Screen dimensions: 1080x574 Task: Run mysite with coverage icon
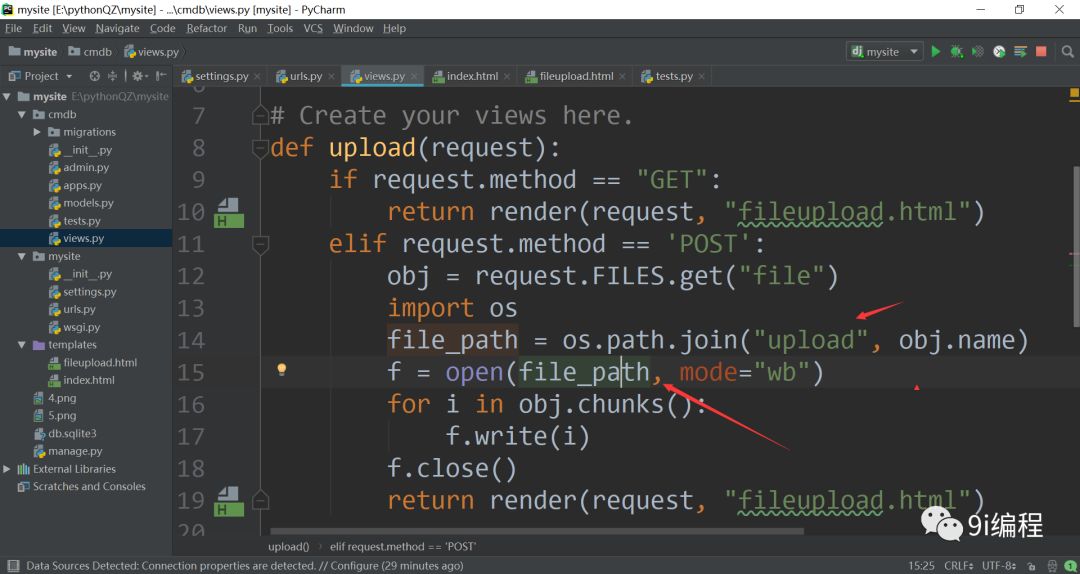[977, 52]
